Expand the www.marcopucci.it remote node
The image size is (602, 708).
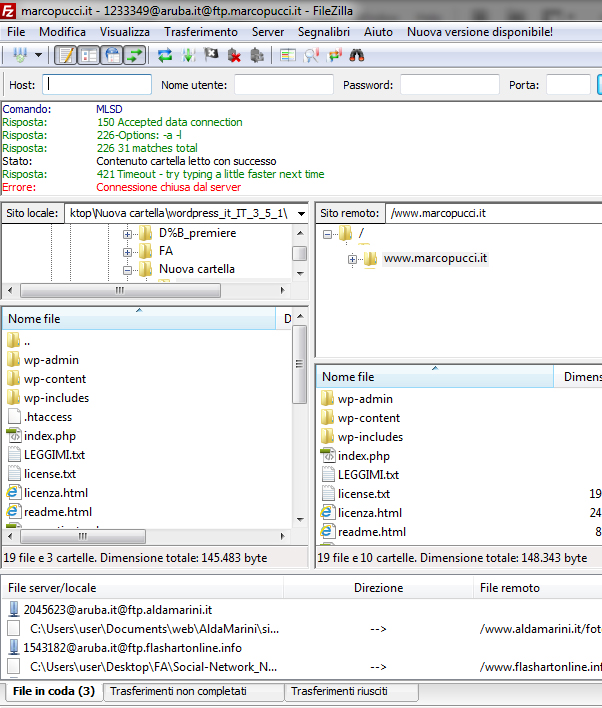click(352, 259)
